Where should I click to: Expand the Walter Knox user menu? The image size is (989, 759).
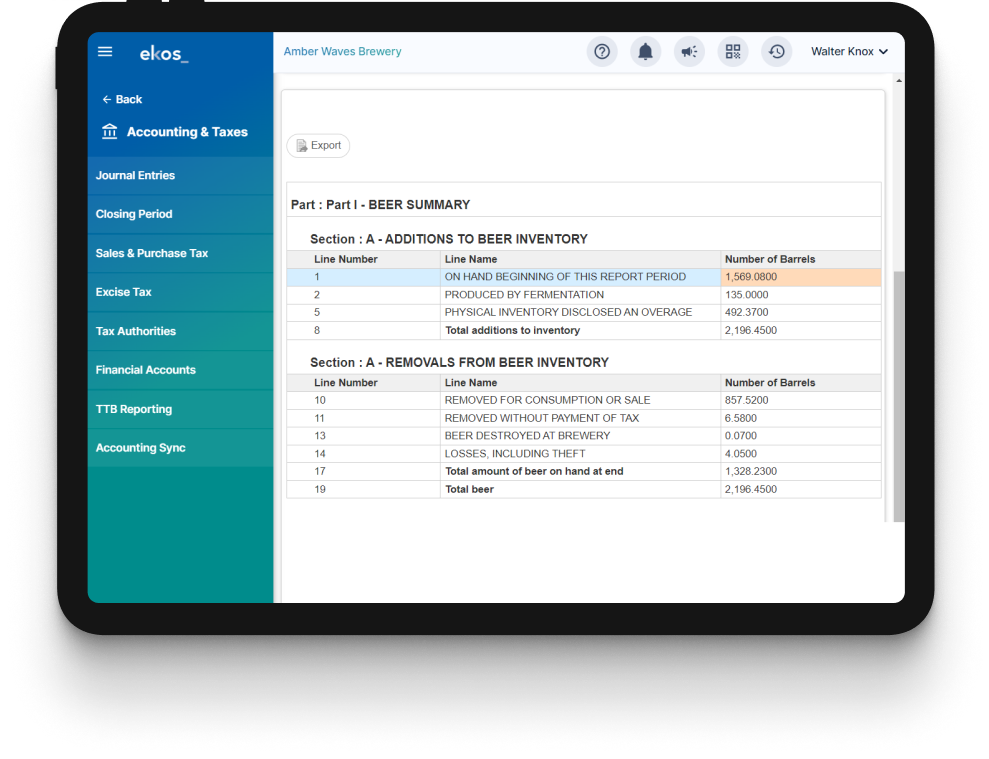pos(850,52)
